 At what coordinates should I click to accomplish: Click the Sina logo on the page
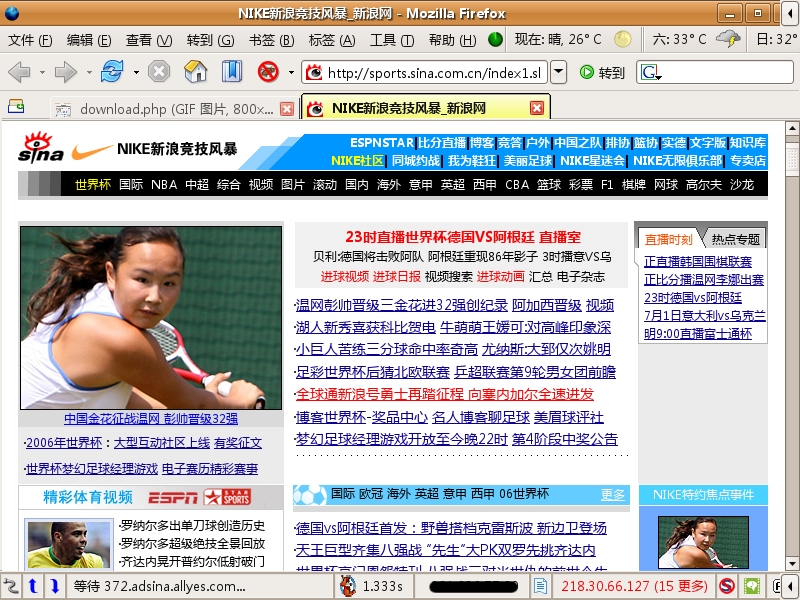[41, 148]
